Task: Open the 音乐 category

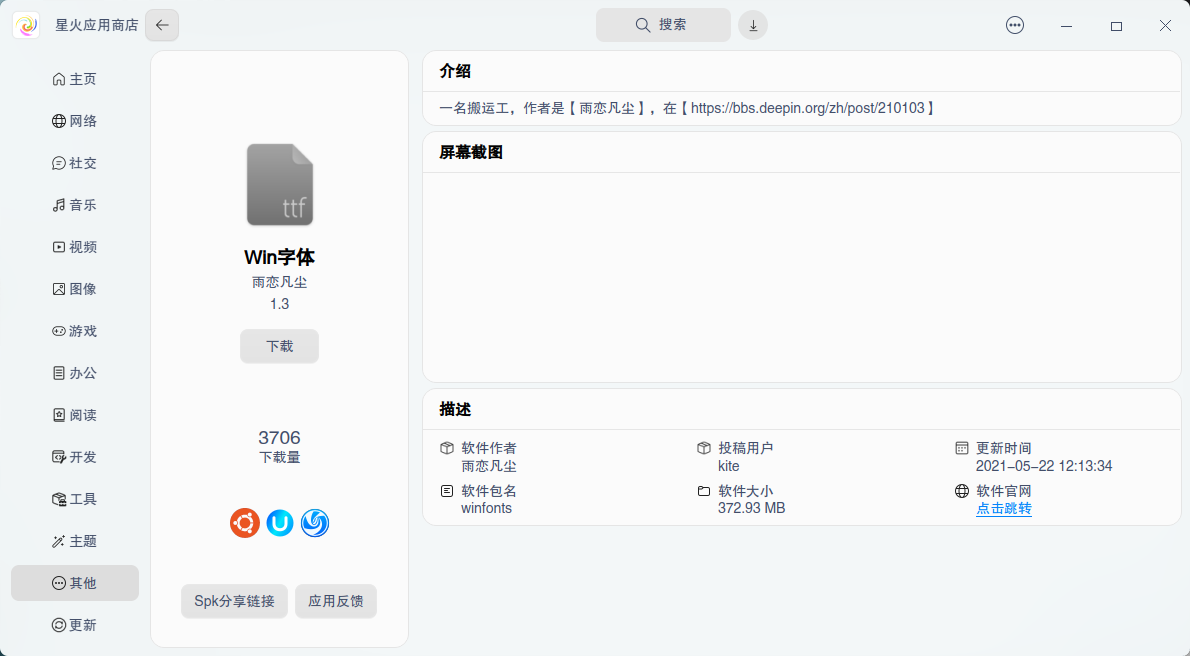Action: (x=74, y=204)
